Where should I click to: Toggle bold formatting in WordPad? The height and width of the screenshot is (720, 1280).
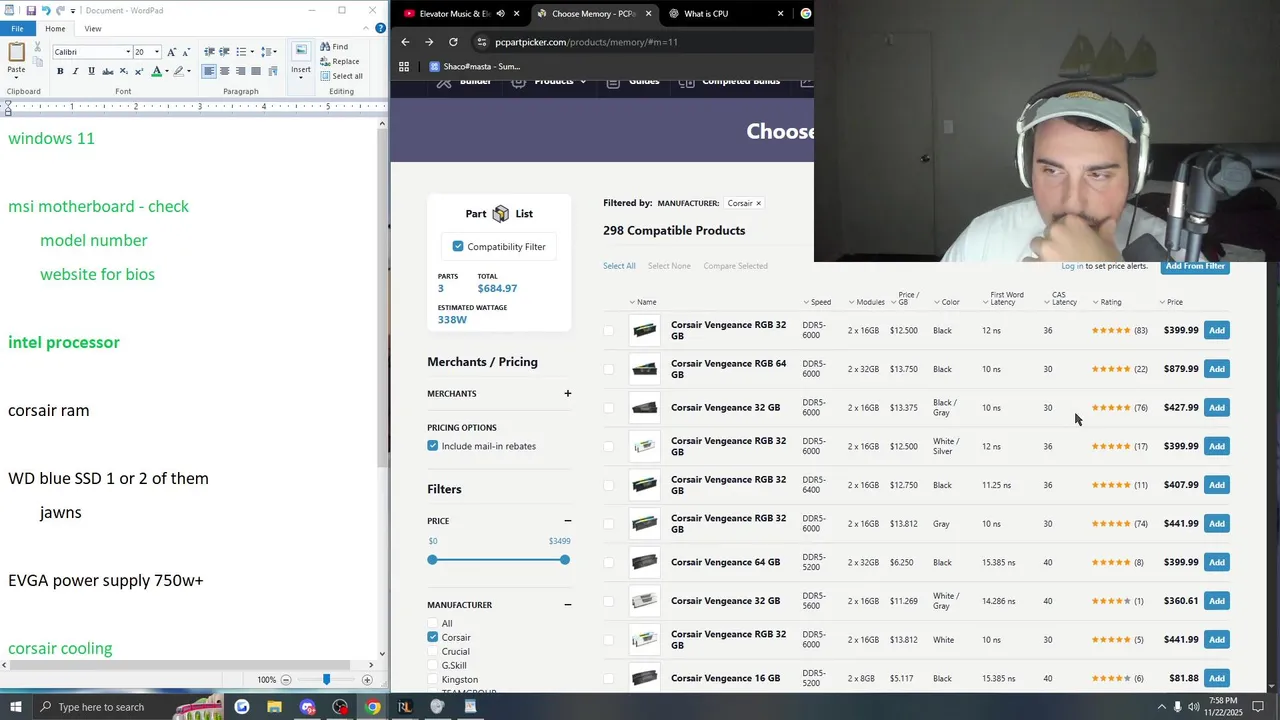[60, 71]
